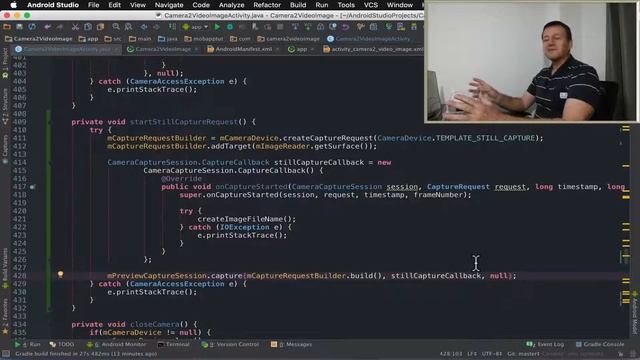Click the Copy toolbar icon

tap(88, 27)
